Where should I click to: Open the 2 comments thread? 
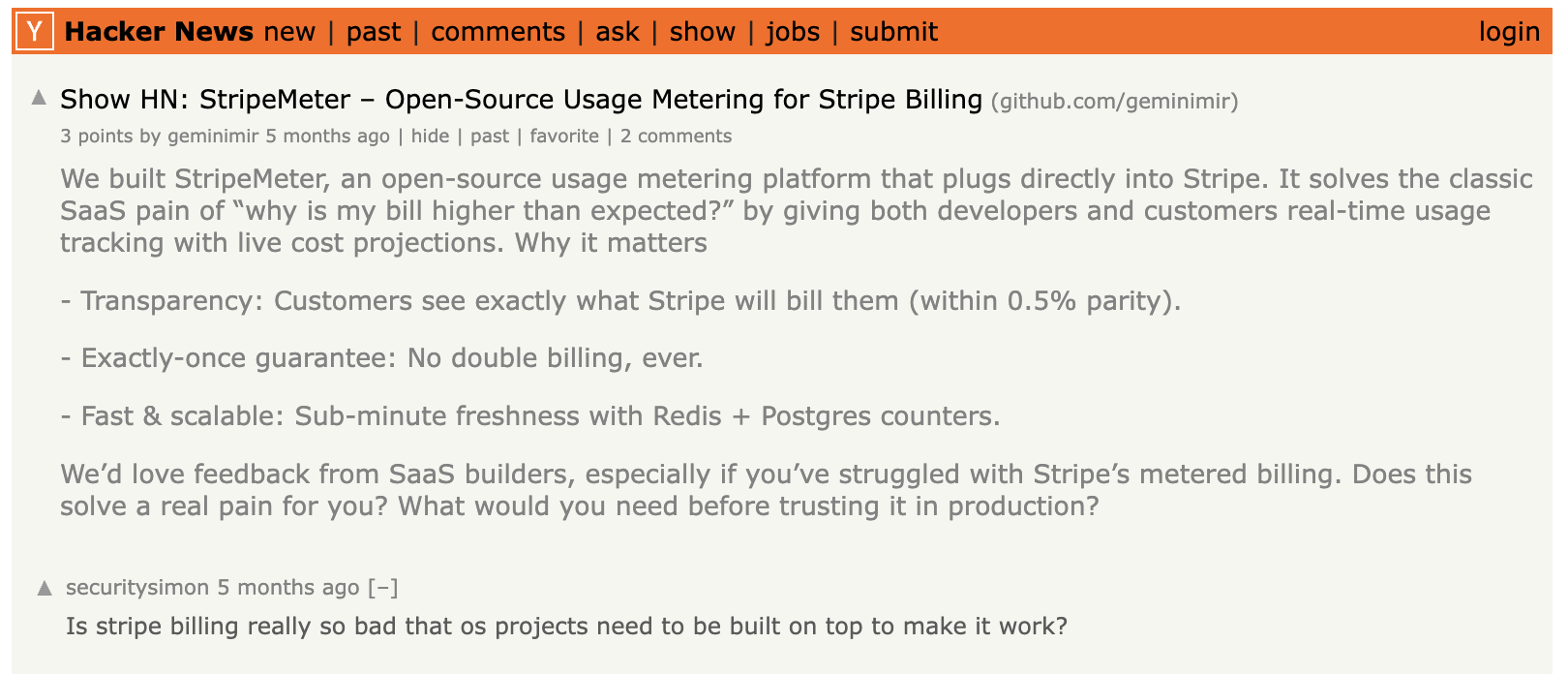(x=676, y=136)
